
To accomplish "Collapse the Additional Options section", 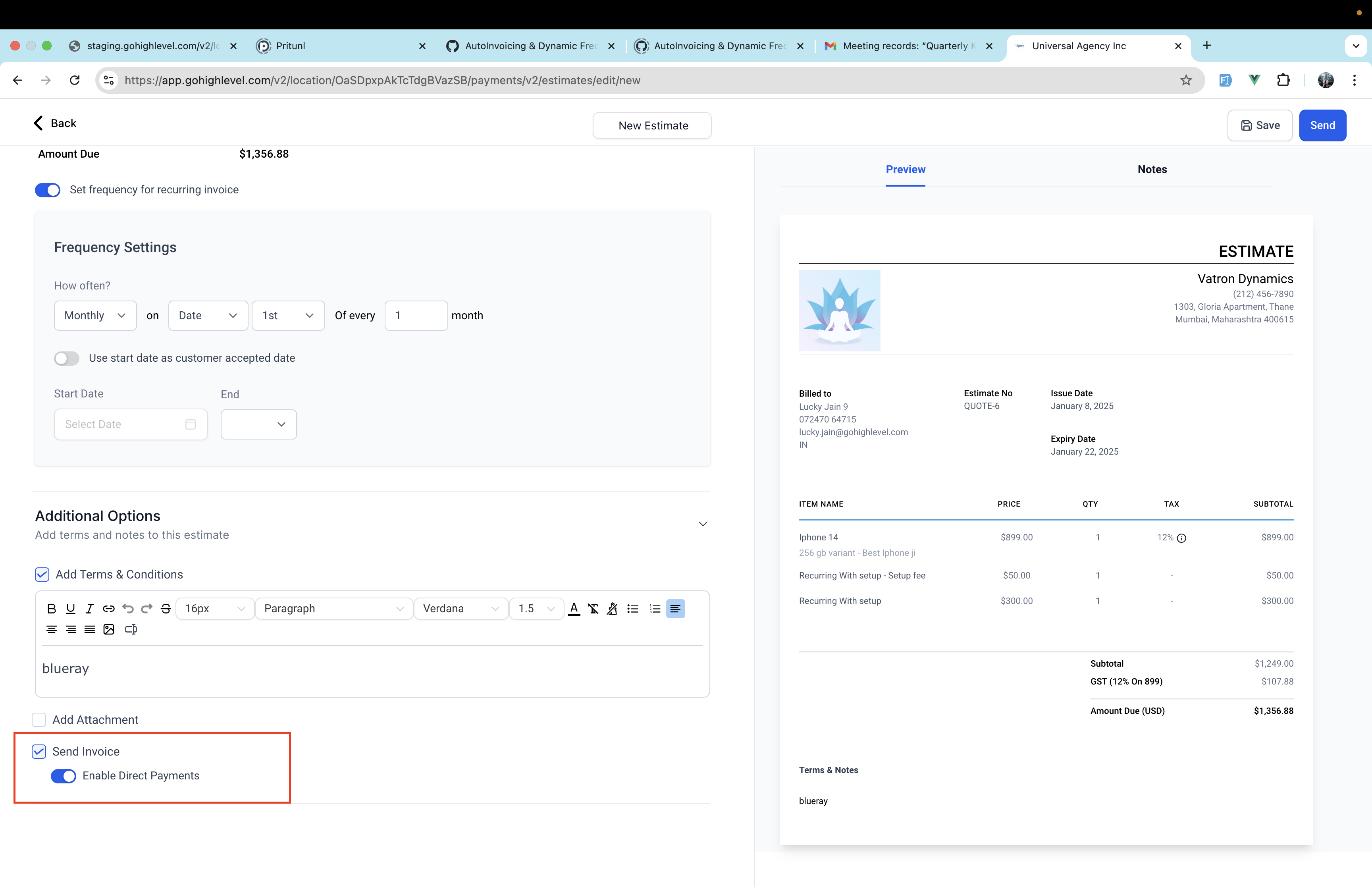I will (702, 524).
